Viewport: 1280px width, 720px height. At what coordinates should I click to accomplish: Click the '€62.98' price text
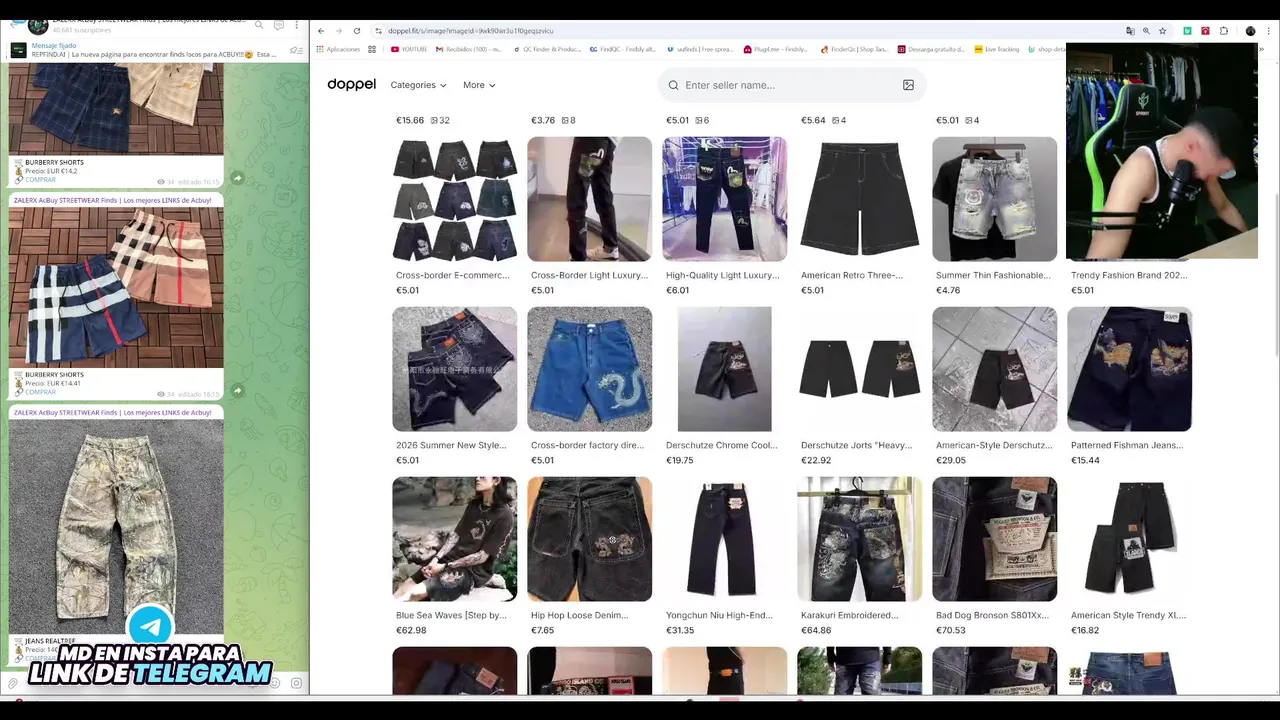tap(411, 631)
